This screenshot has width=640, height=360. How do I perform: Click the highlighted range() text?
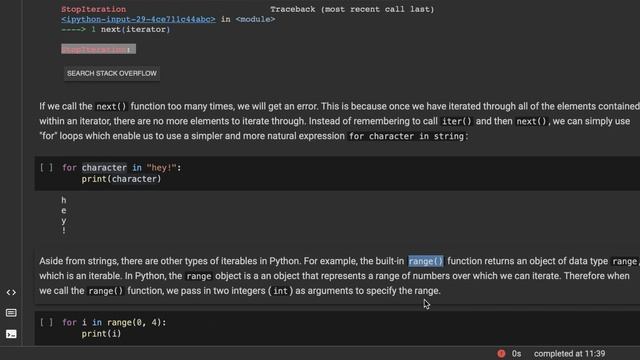[425, 261]
